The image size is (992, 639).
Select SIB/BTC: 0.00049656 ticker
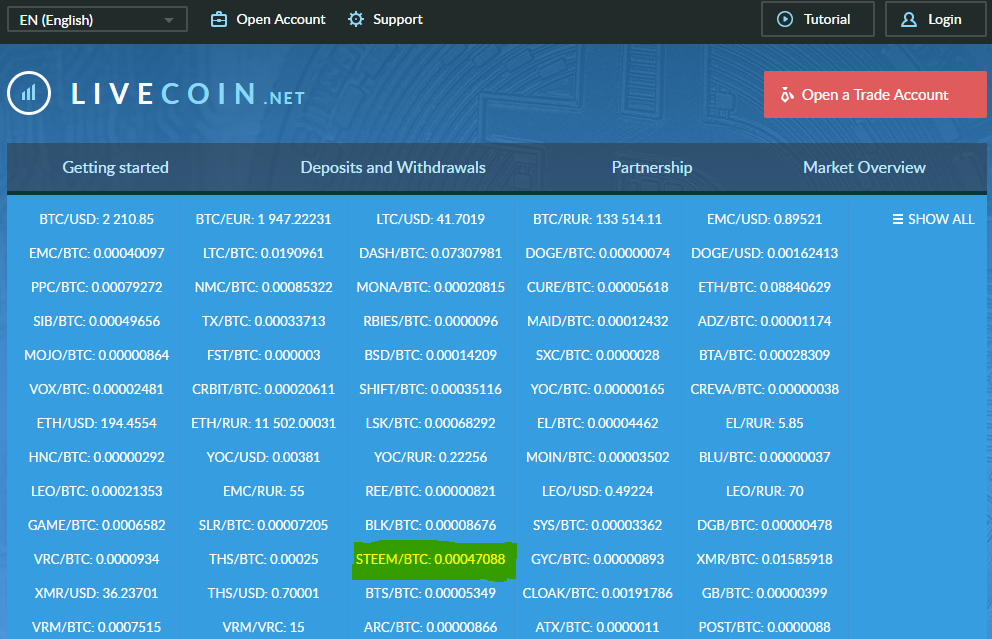click(x=97, y=321)
